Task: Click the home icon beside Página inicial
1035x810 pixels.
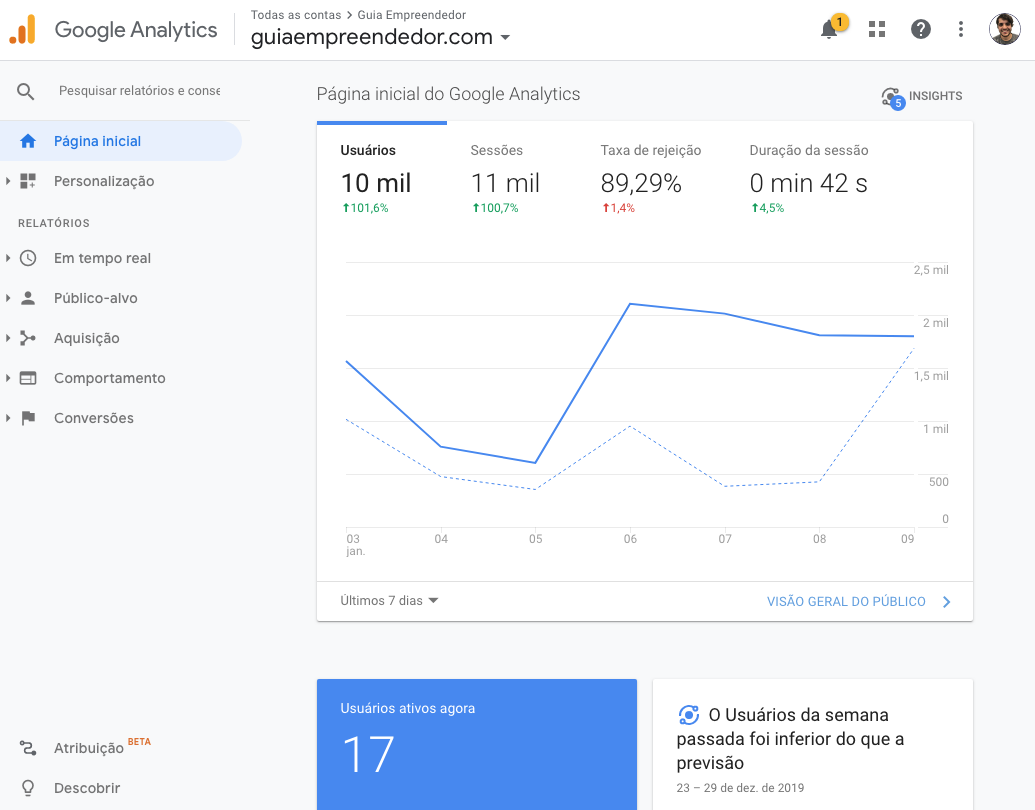Action: click(x=28, y=141)
